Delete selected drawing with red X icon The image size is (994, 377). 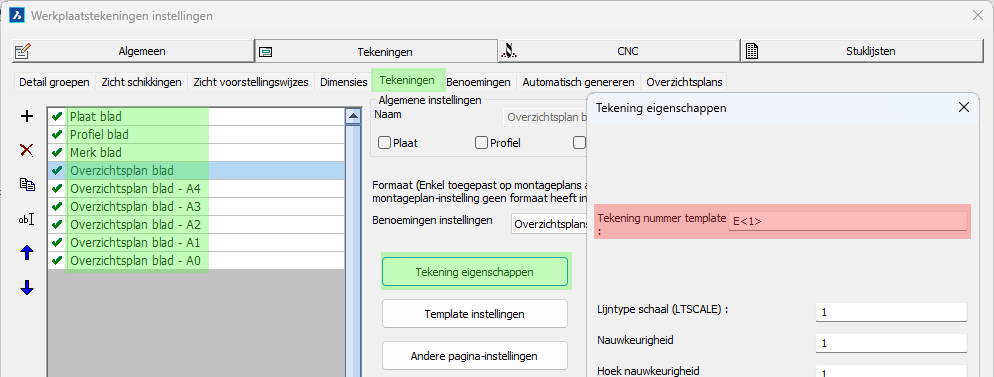click(27, 151)
